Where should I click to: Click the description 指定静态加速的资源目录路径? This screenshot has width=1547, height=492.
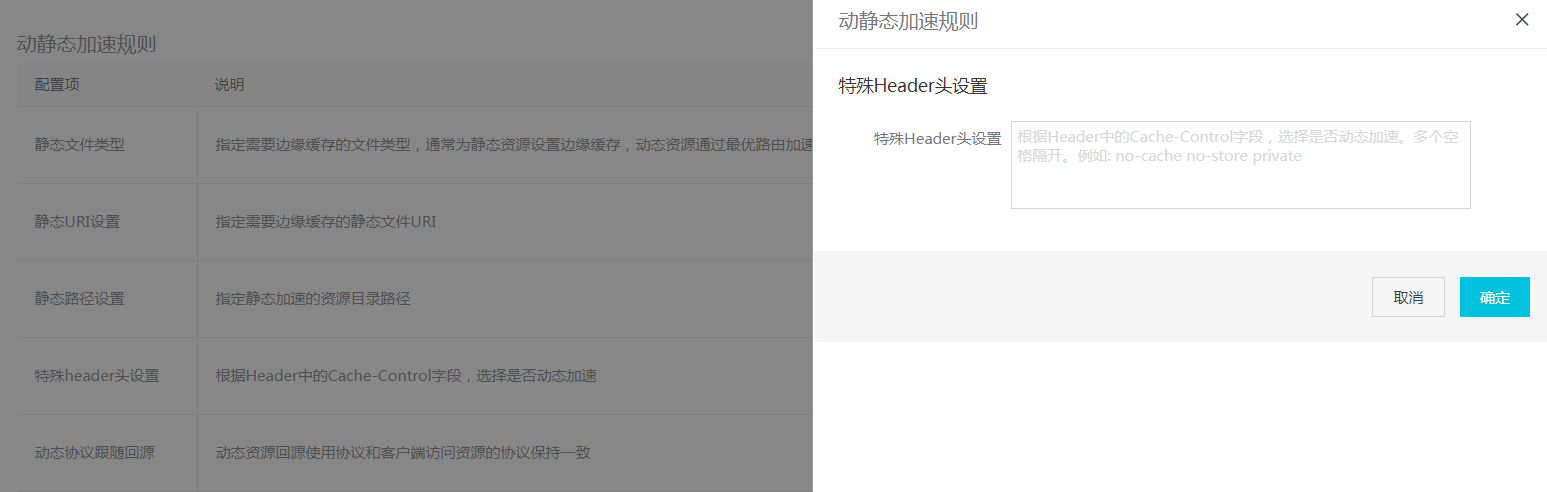pyautogui.click(x=313, y=298)
